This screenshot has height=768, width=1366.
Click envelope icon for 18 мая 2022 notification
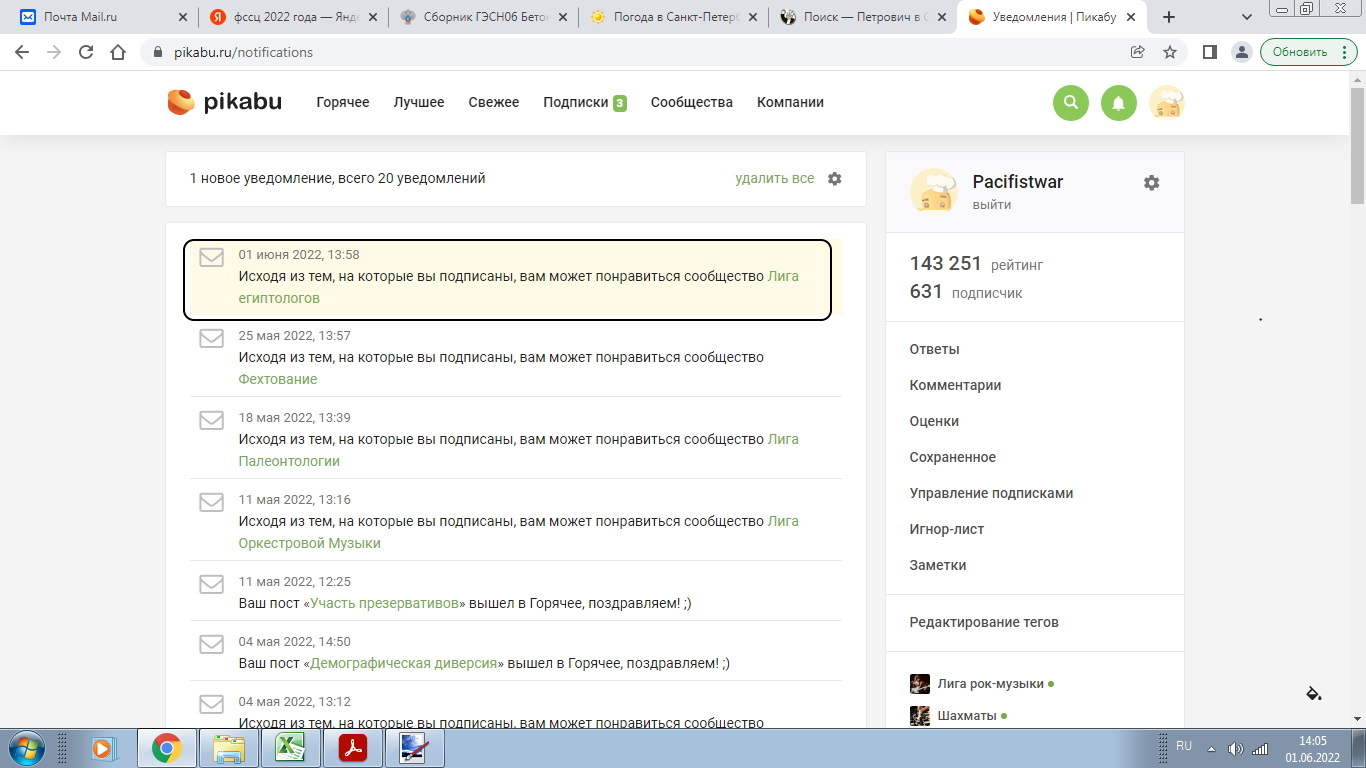(x=211, y=420)
